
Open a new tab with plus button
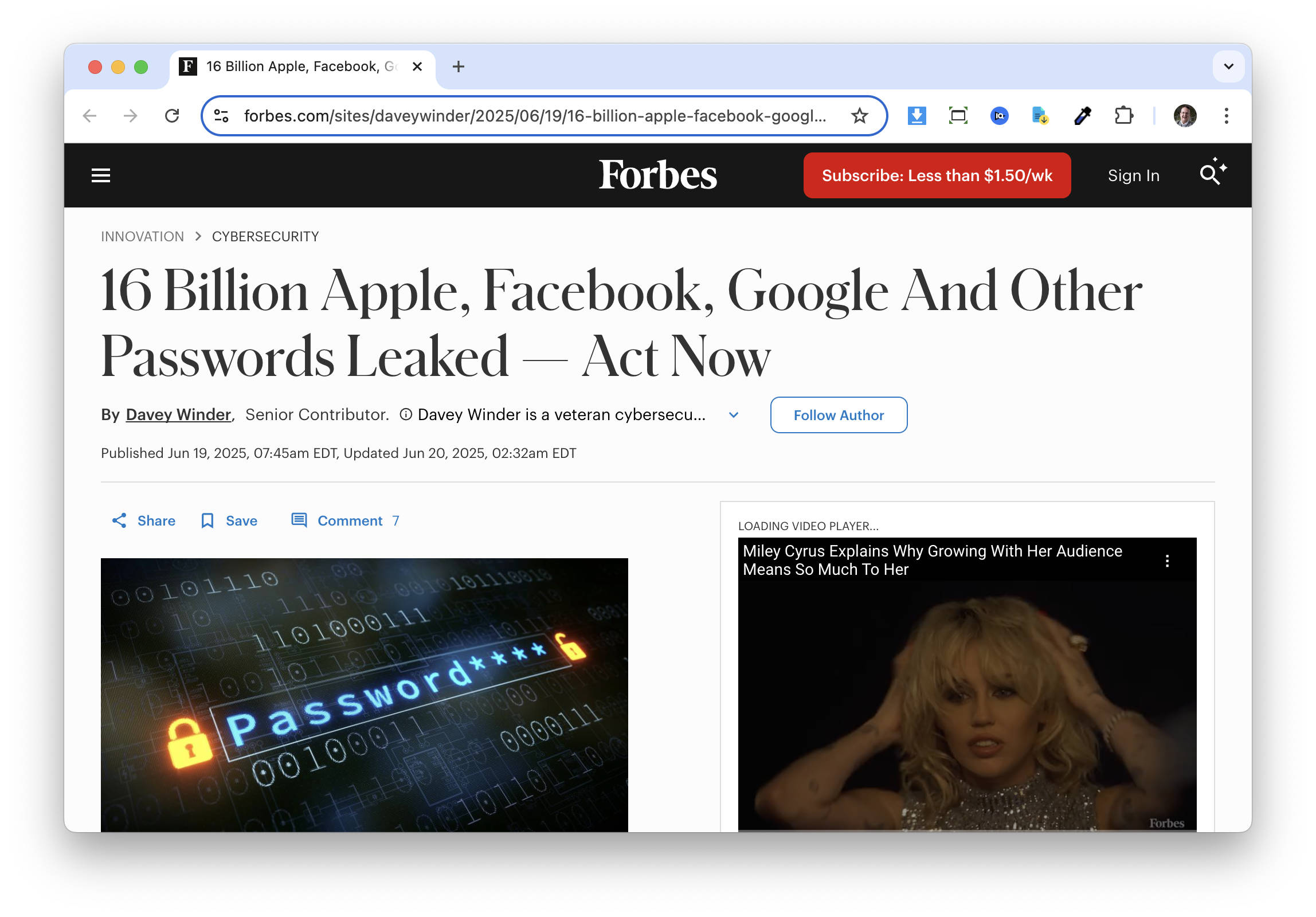(x=458, y=66)
